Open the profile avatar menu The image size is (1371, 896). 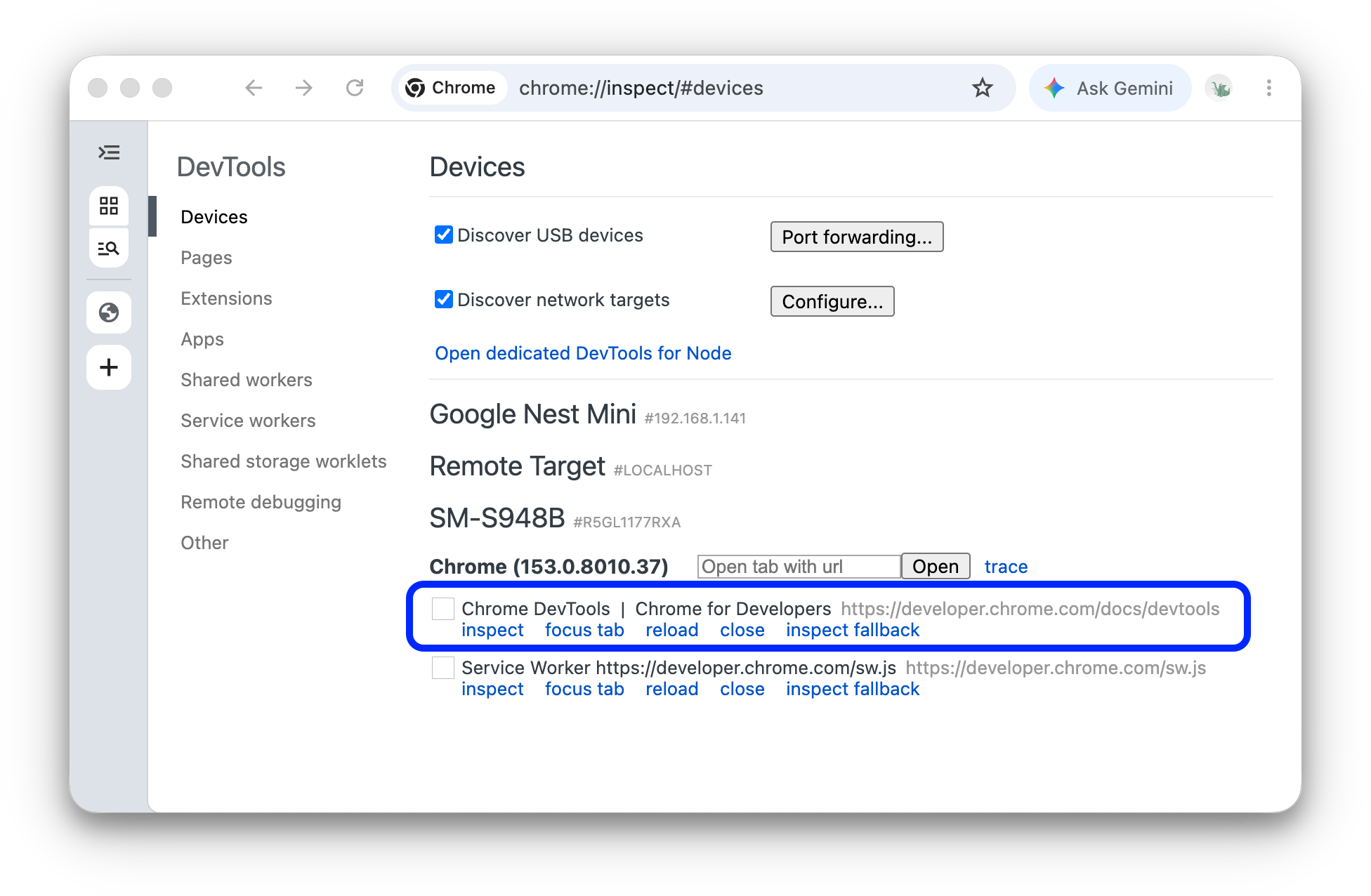tap(1220, 88)
